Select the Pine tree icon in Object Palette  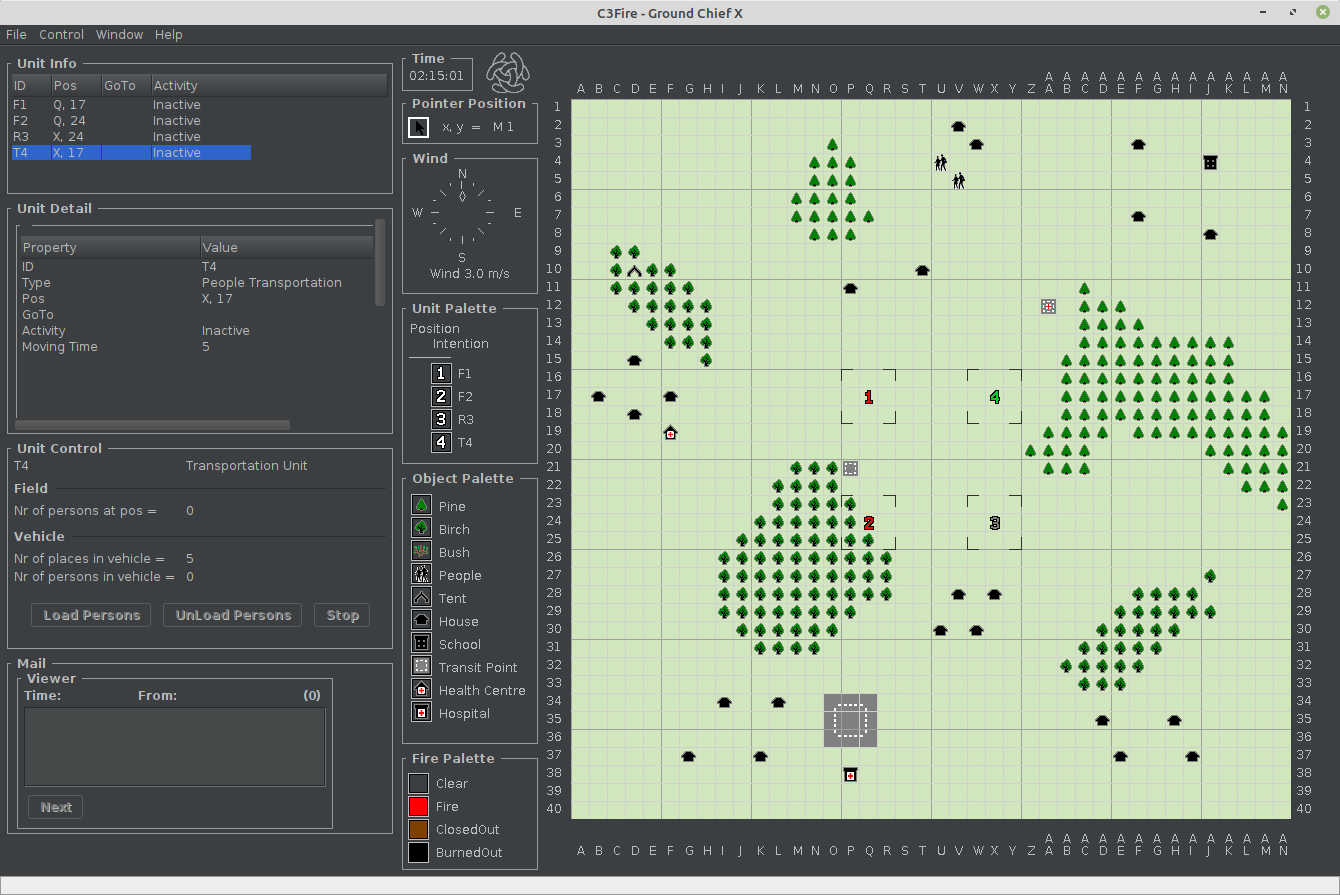[x=421, y=506]
